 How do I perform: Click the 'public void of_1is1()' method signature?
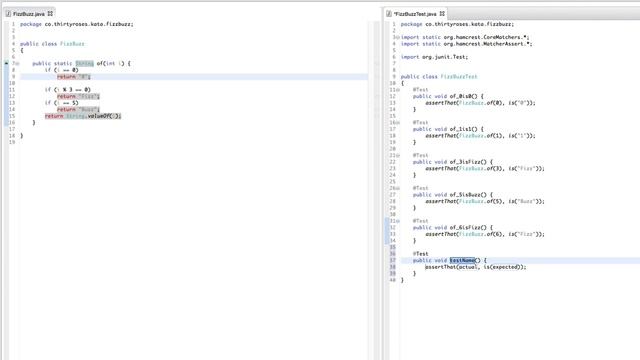448,129
